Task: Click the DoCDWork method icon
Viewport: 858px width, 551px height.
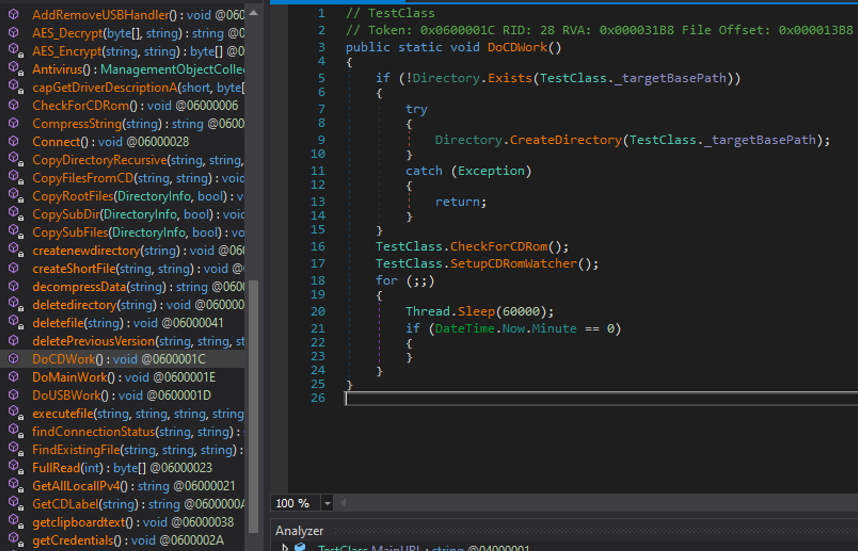Action: (x=14, y=359)
